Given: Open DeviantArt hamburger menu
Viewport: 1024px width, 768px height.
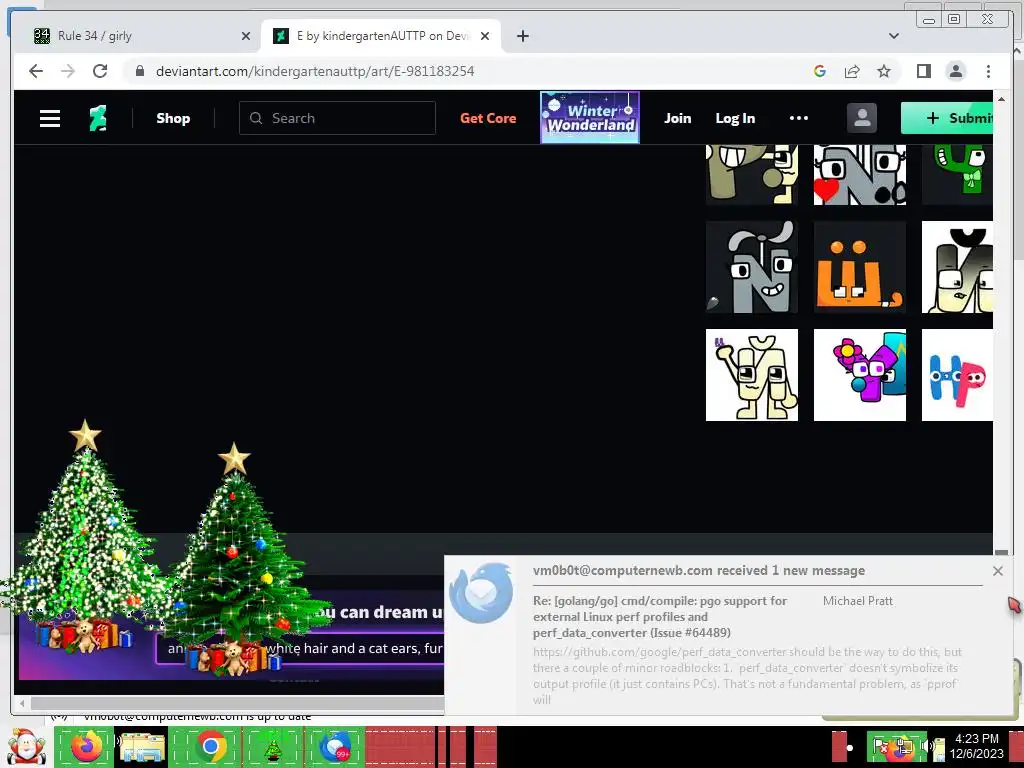Looking at the screenshot, I should click(x=50, y=118).
